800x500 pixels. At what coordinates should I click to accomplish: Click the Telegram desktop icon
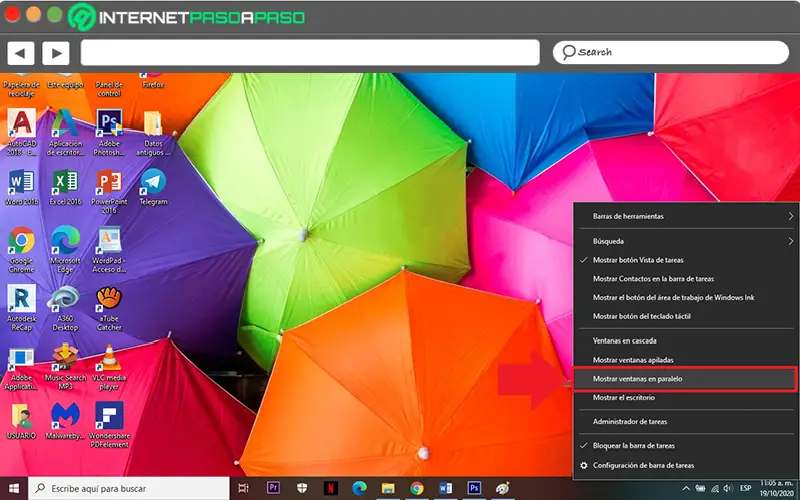pos(153,187)
